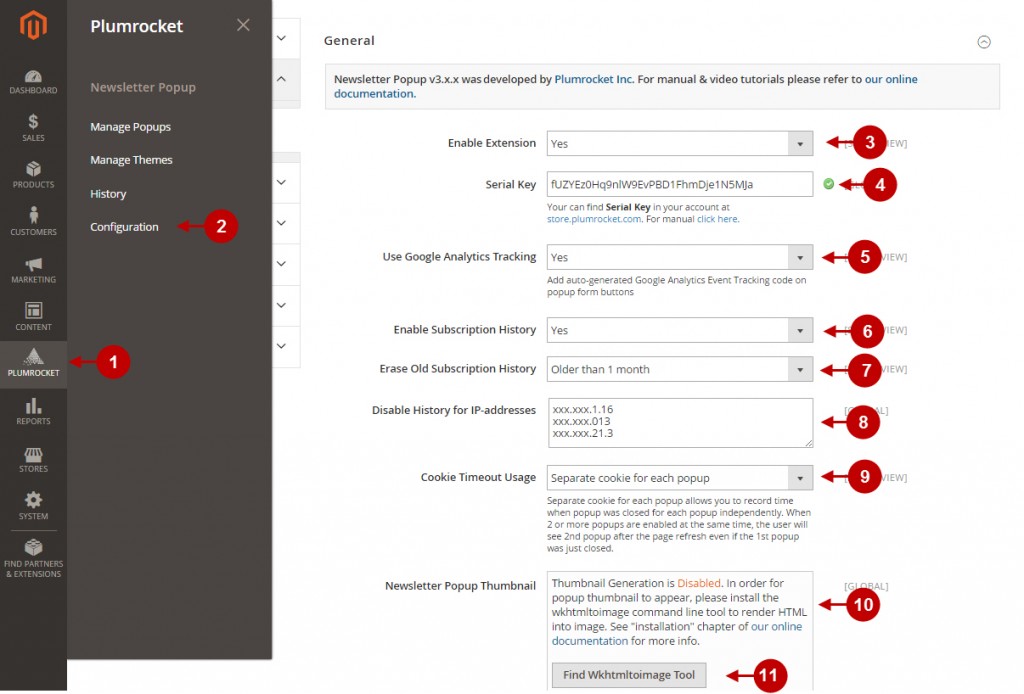The image size is (1024, 694).
Task: Open the Cookie Timeout Usage dropdown
Action: coord(679,477)
